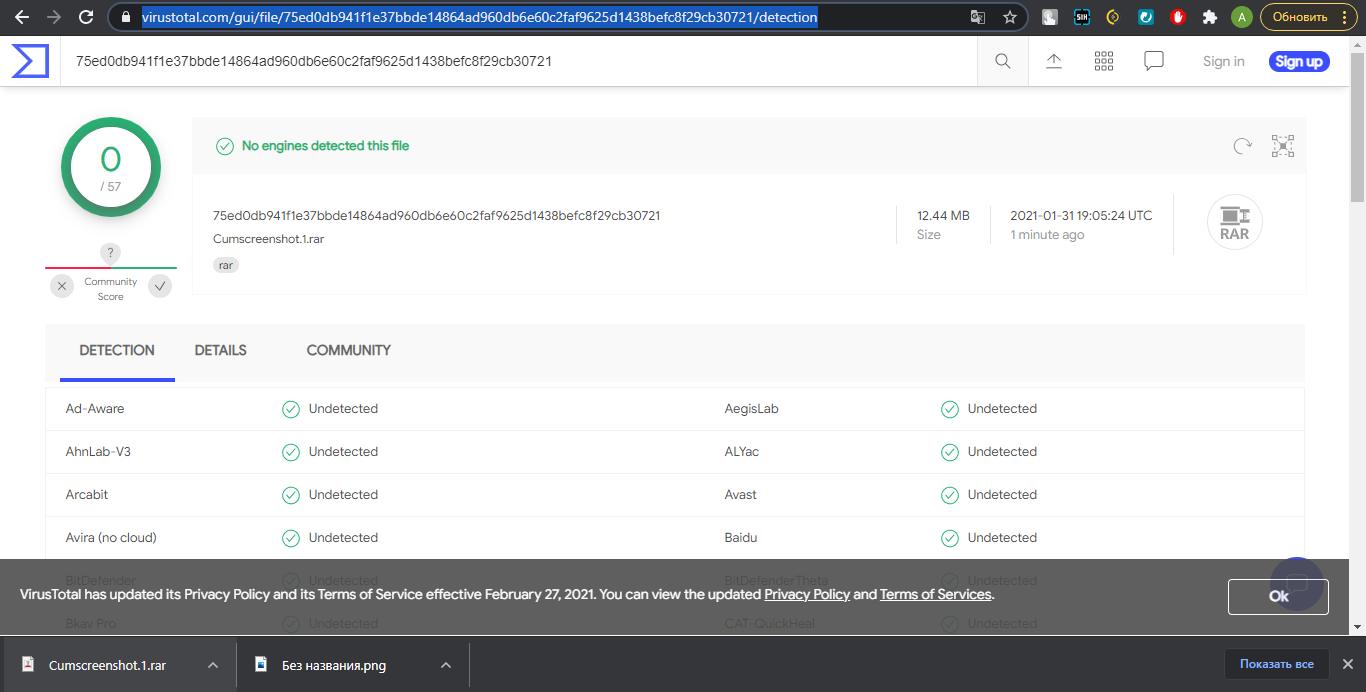Click the browser forward arrow
Image resolution: width=1366 pixels, height=692 pixels.
click(x=54, y=17)
